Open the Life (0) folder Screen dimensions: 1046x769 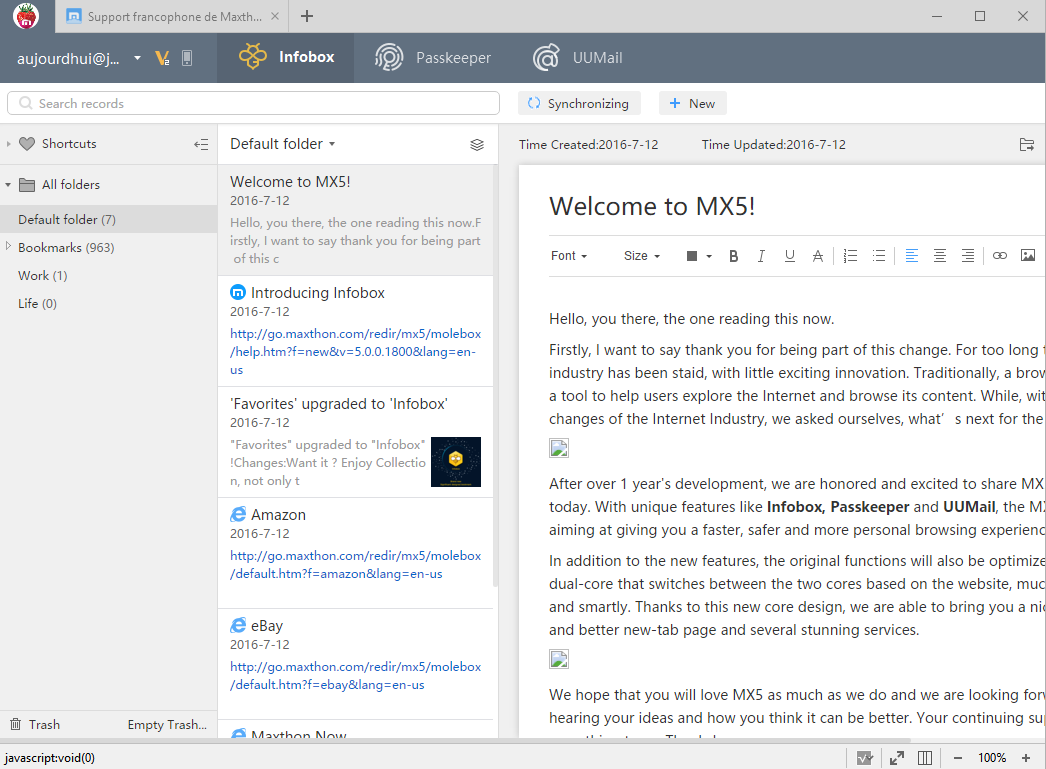point(37,303)
